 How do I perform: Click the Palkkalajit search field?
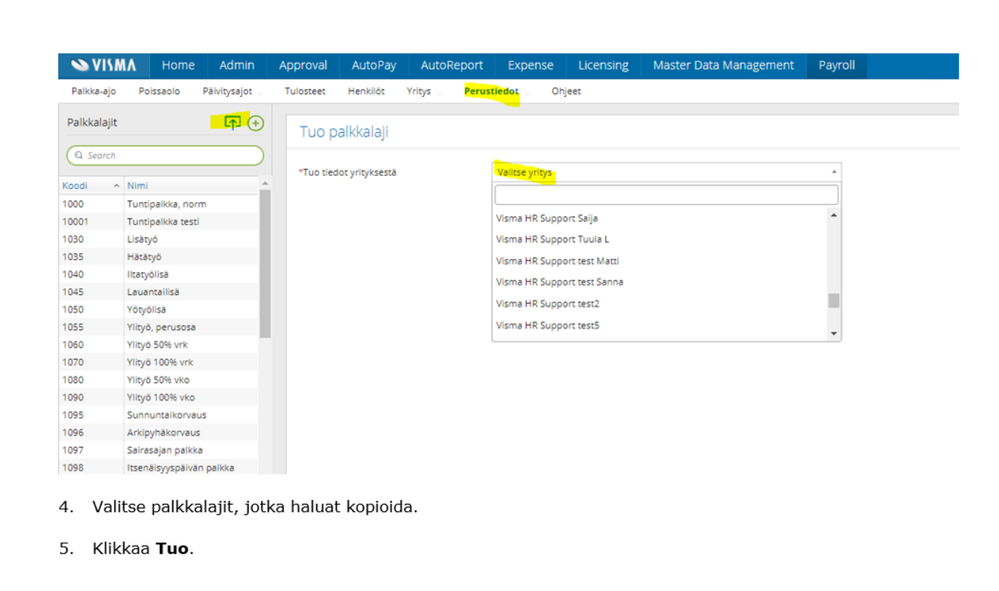coord(165,155)
